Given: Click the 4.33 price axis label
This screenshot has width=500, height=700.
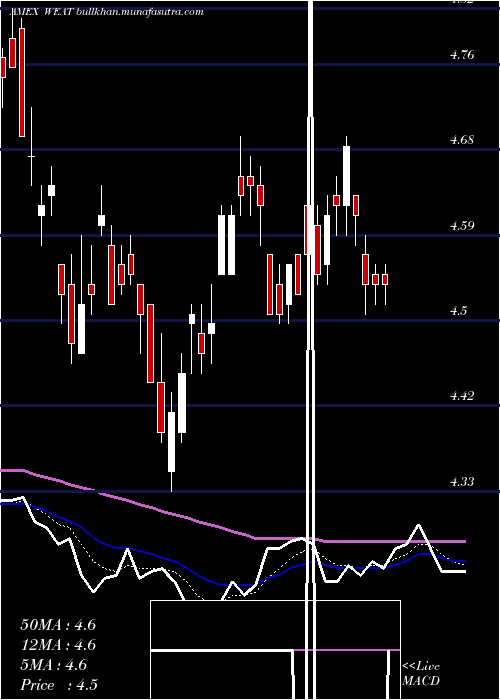Looking at the screenshot, I should 462,482.
